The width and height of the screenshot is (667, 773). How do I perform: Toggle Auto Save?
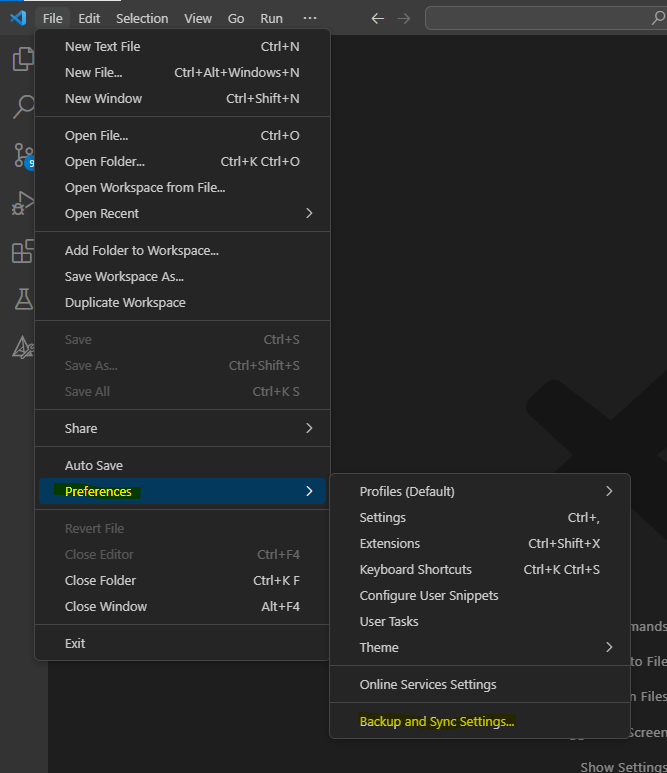click(x=182, y=465)
